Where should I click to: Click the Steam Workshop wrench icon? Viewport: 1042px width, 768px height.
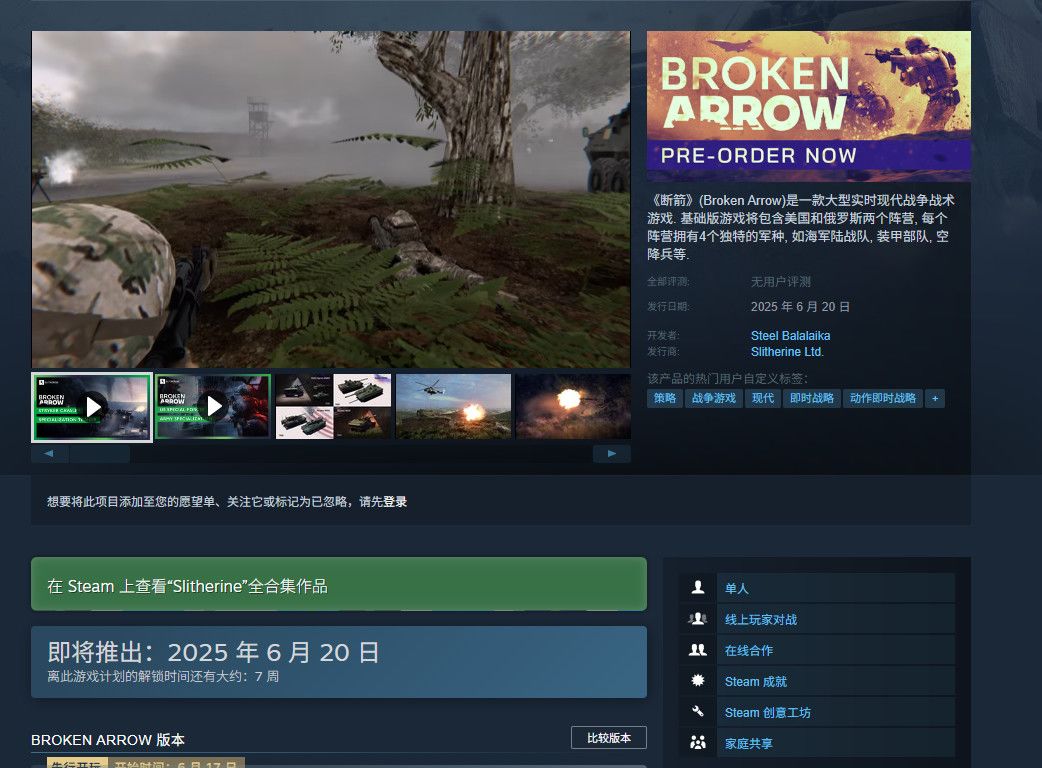[698, 712]
